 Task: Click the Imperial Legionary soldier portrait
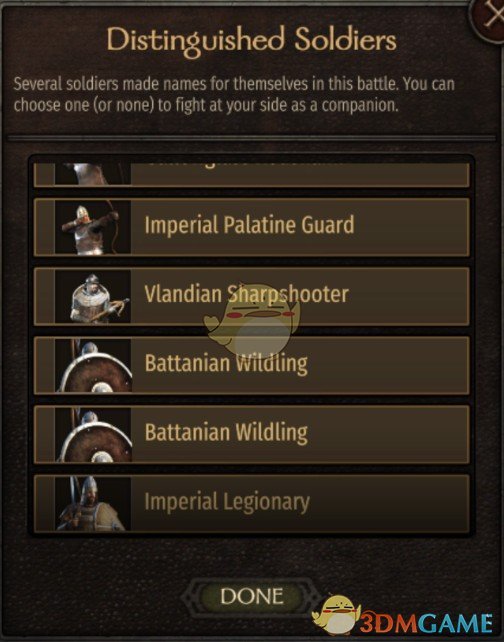point(93,504)
